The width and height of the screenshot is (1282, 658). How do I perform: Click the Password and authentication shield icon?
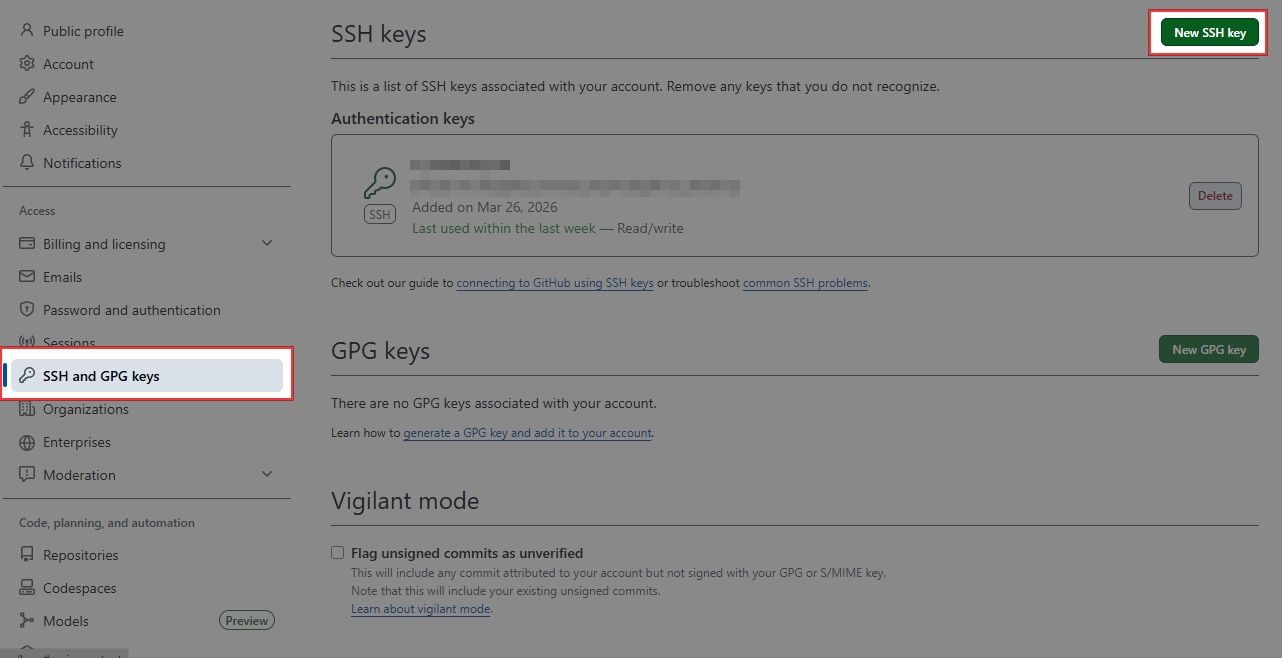coord(27,310)
